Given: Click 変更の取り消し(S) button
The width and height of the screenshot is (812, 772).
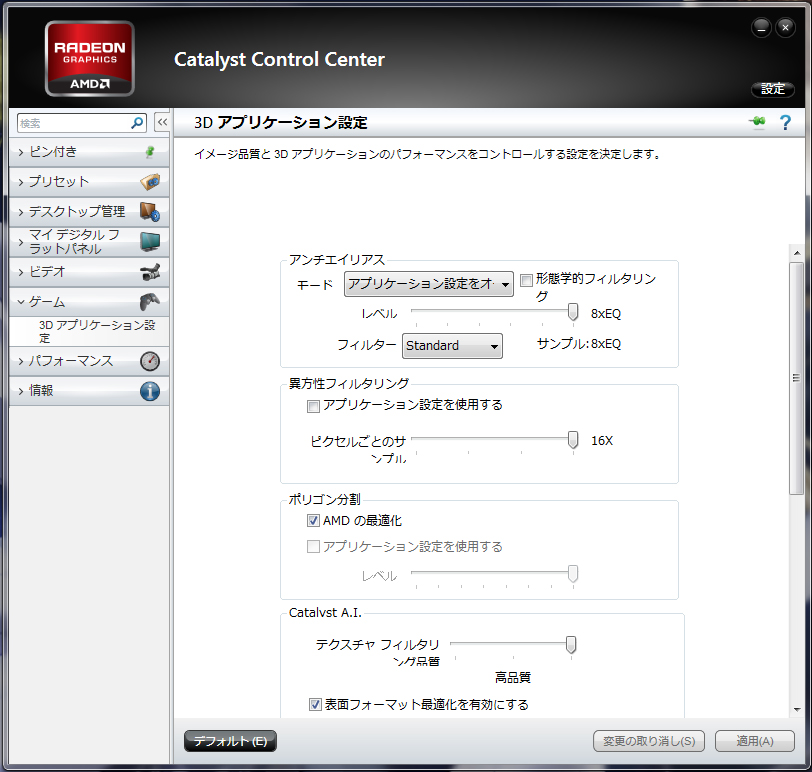Looking at the screenshot, I should [649, 741].
